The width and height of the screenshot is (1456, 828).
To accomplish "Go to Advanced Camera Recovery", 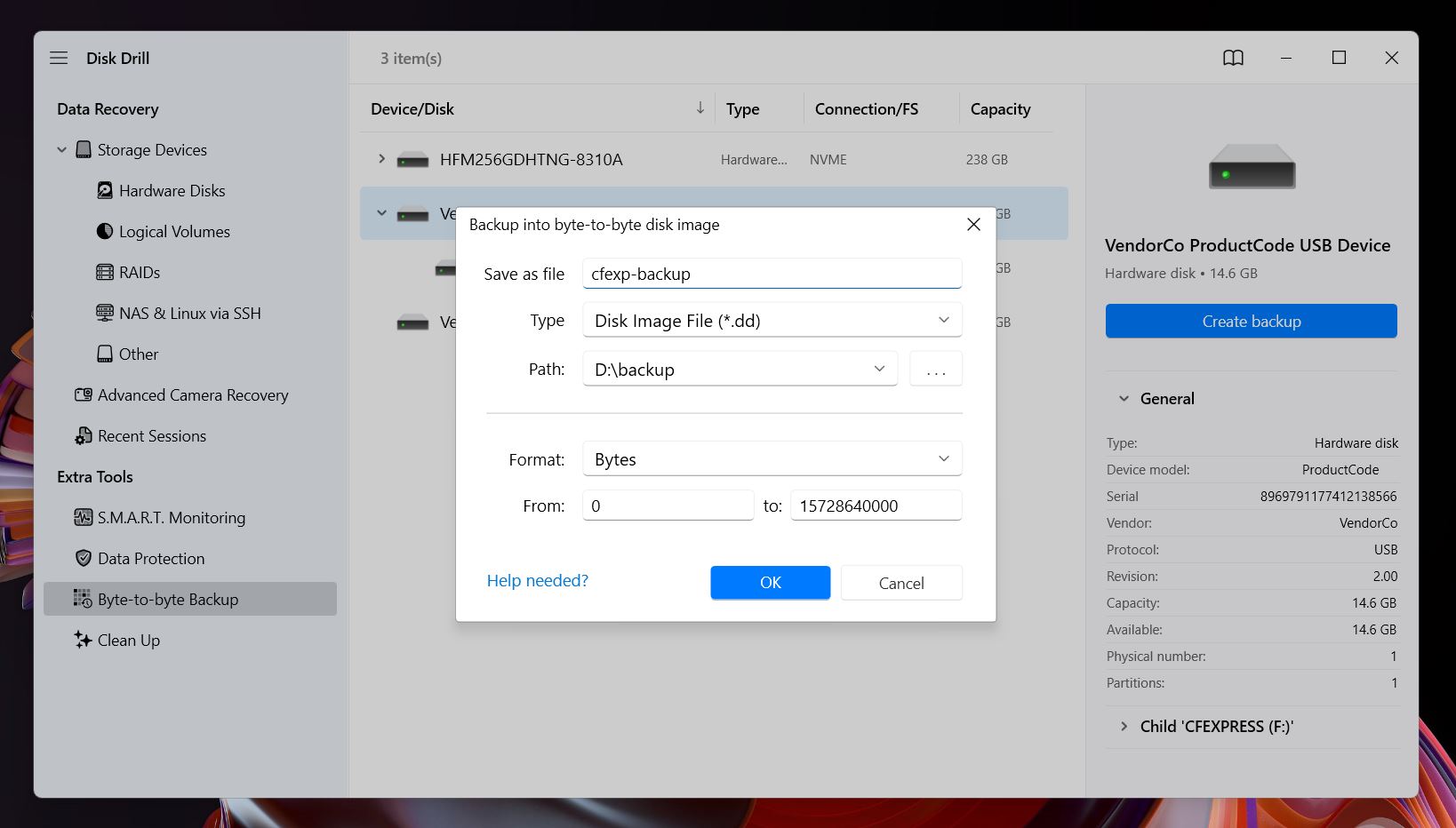I will 193,395.
